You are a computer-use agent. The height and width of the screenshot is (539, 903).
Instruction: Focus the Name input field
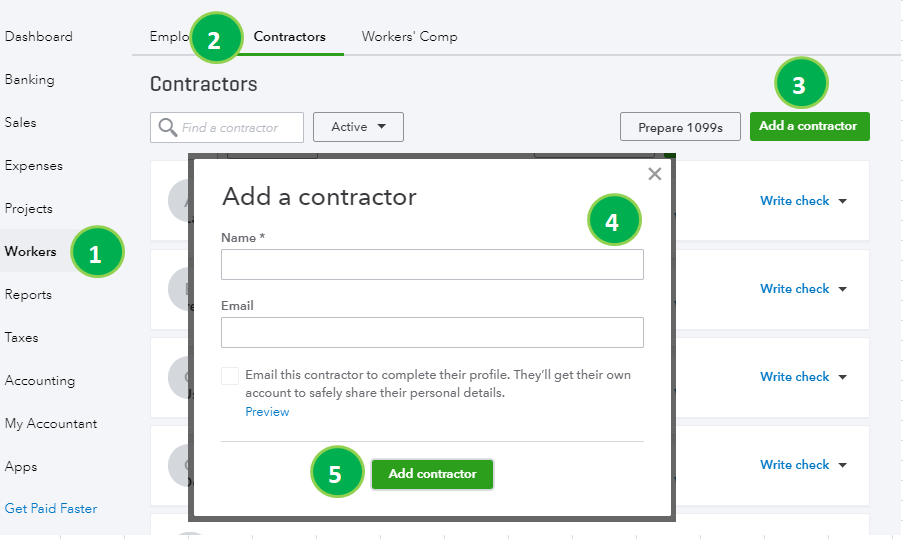(432, 265)
